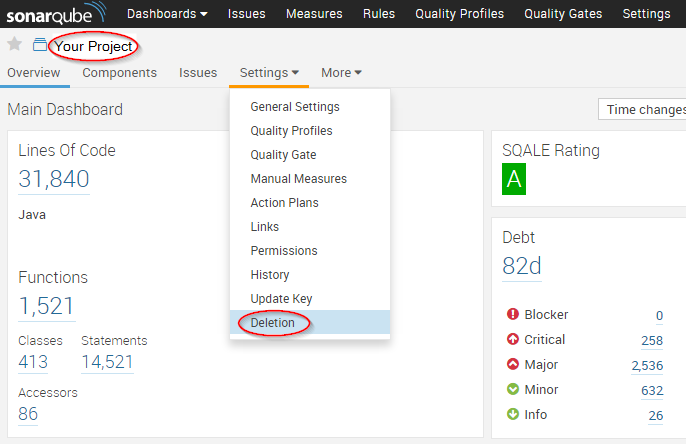The height and width of the screenshot is (444, 686).
Task: Click the Your Project title link
Action: click(x=93, y=46)
